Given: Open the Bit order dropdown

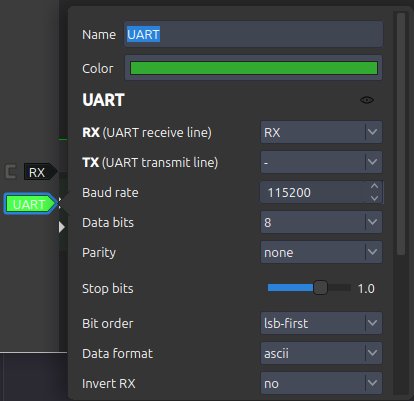Looking at the screenshot, I should (321, 323).
